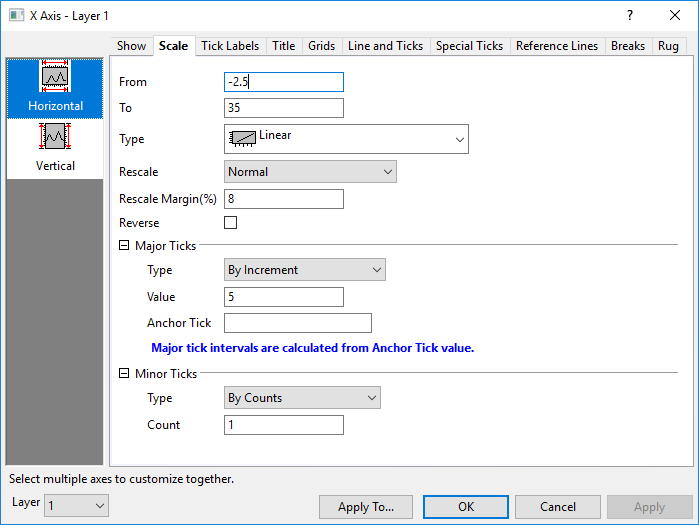Open the Layer number dropdown

tap(76, 506)
